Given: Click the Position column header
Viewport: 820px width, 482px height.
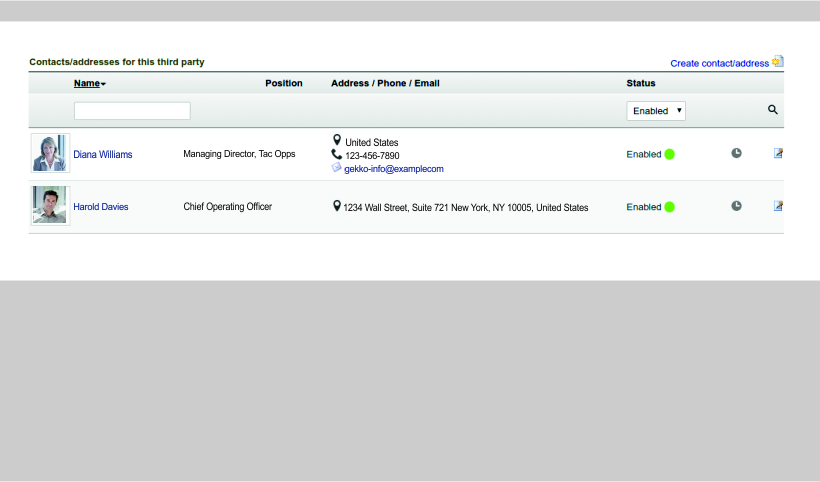Looking at the screenshot, I should pos(283,83).
